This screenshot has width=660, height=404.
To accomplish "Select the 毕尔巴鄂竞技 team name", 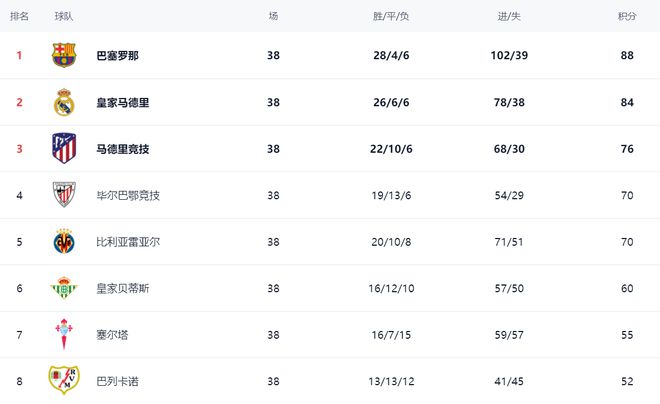I will coord(128,195).
